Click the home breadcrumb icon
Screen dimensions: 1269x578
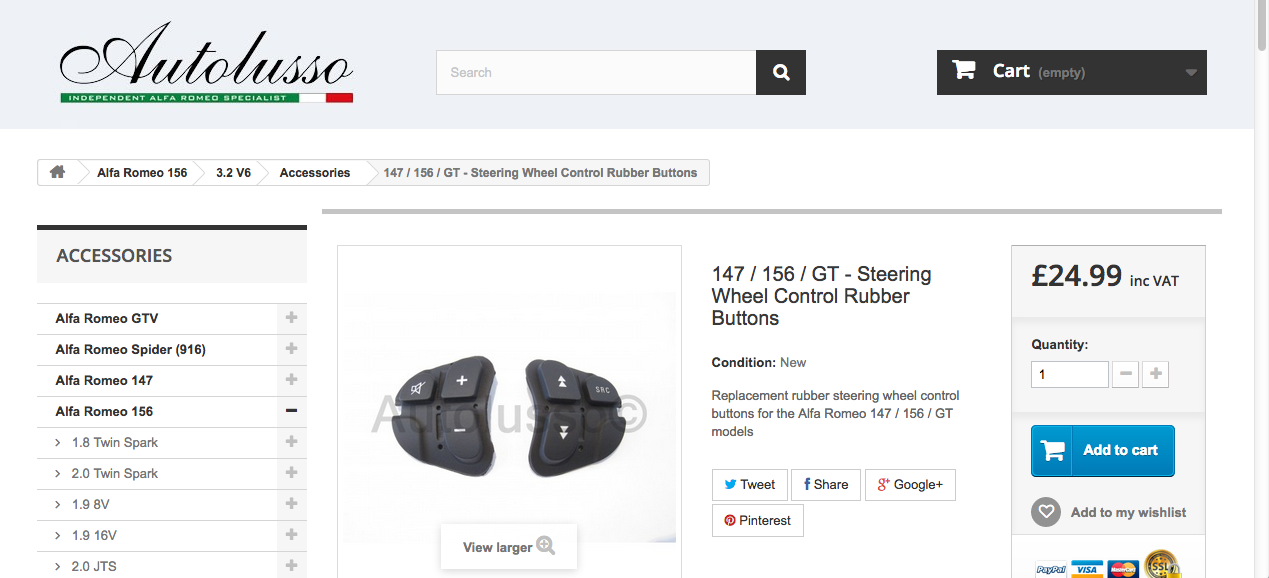click(x=58, y=172)
